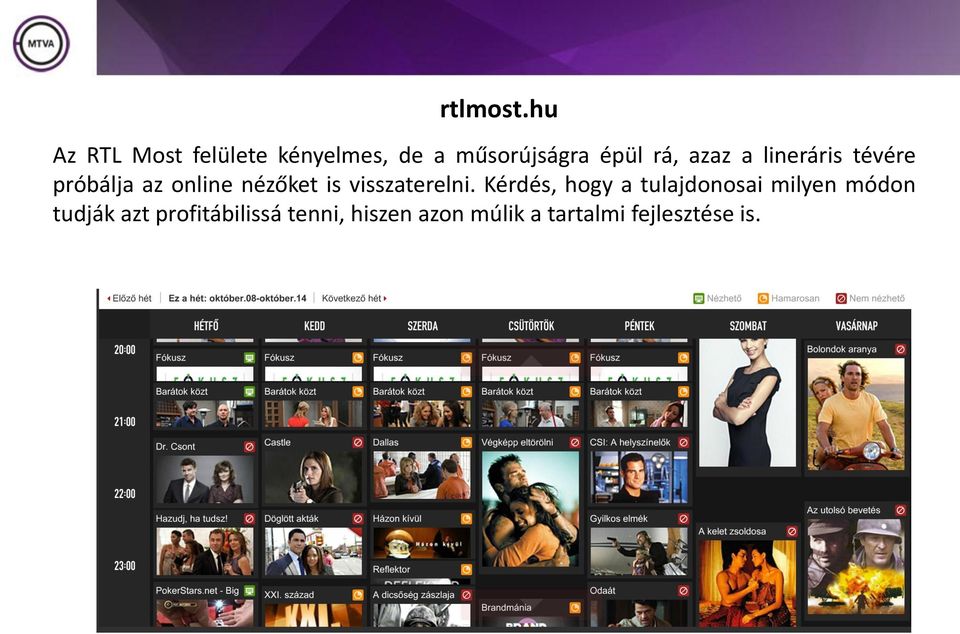Open the Gyilkos elmék thumbnail

(x=639, y=551)
